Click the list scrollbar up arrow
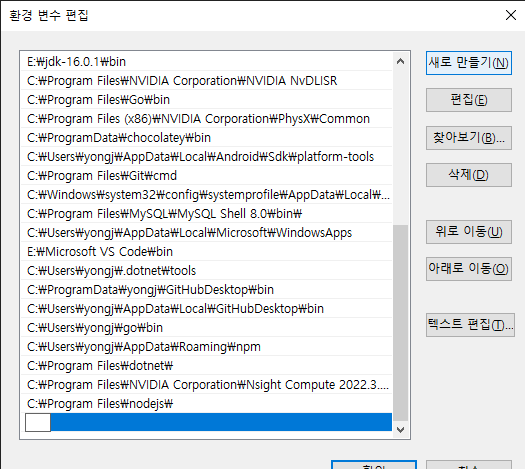This screenshot has width=525, height=469. pyautogui.click(x=400, y=61)
